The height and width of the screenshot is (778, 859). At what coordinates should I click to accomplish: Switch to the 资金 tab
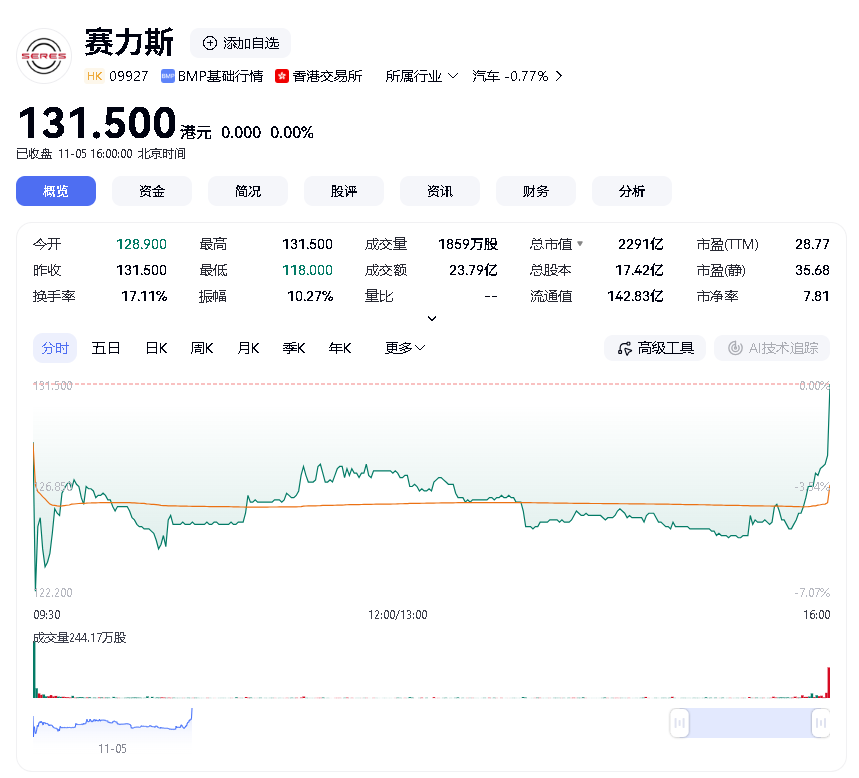click(x=152, y=191)
